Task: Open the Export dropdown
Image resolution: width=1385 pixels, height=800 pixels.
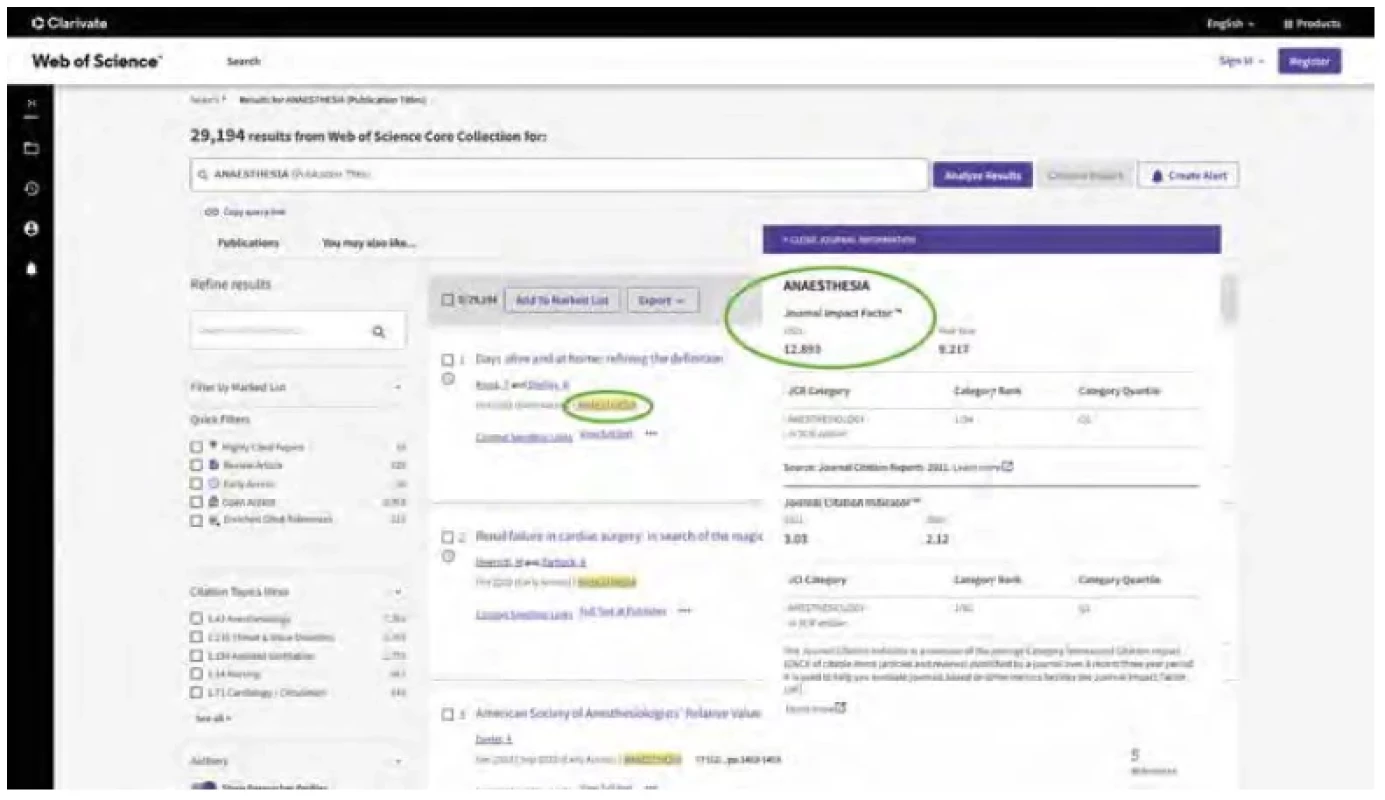Action: pyautogui.click(x=662, y=300)
